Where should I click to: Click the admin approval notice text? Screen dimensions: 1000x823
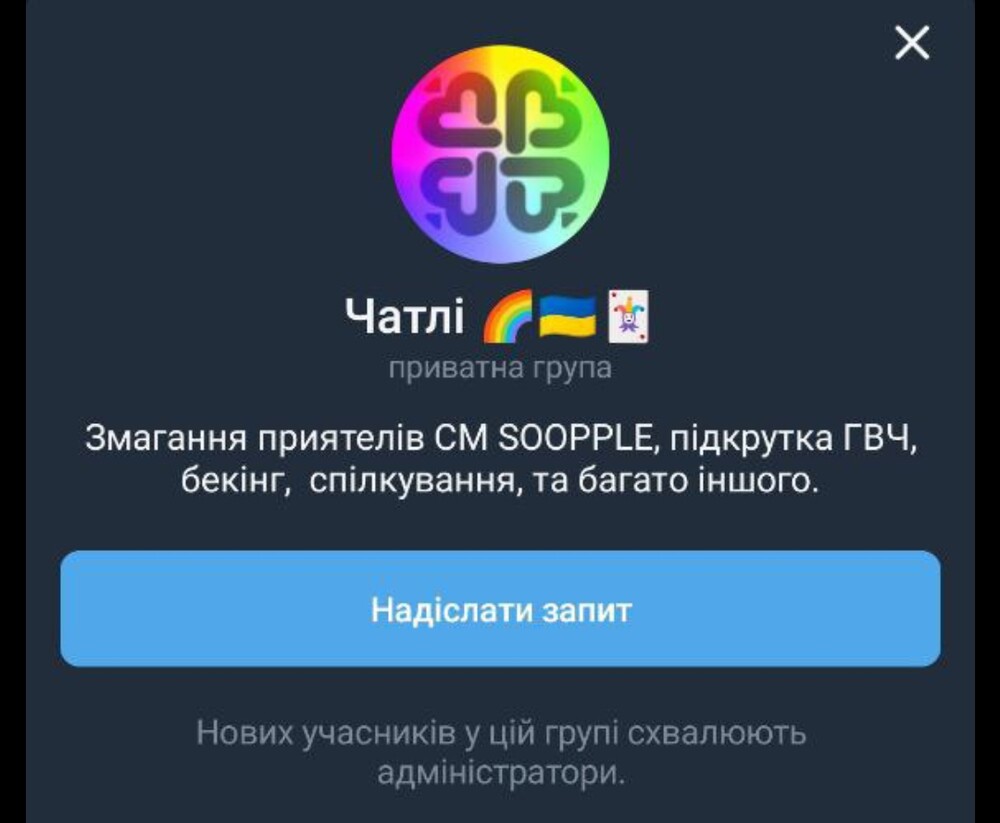(501, 753)
